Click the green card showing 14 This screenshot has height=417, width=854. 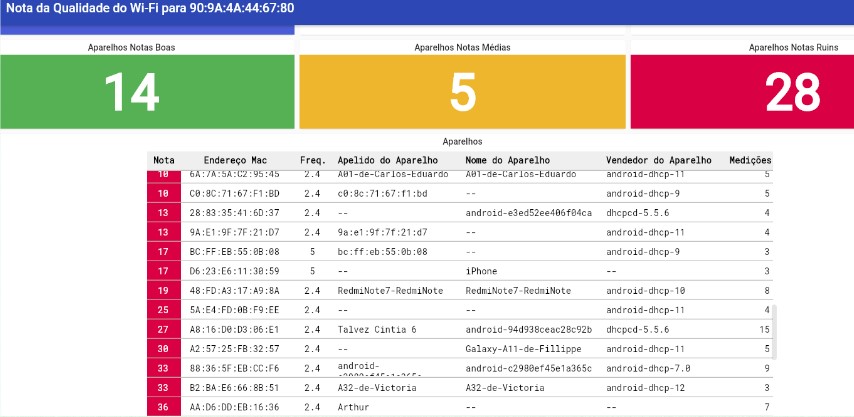(147, 91)
